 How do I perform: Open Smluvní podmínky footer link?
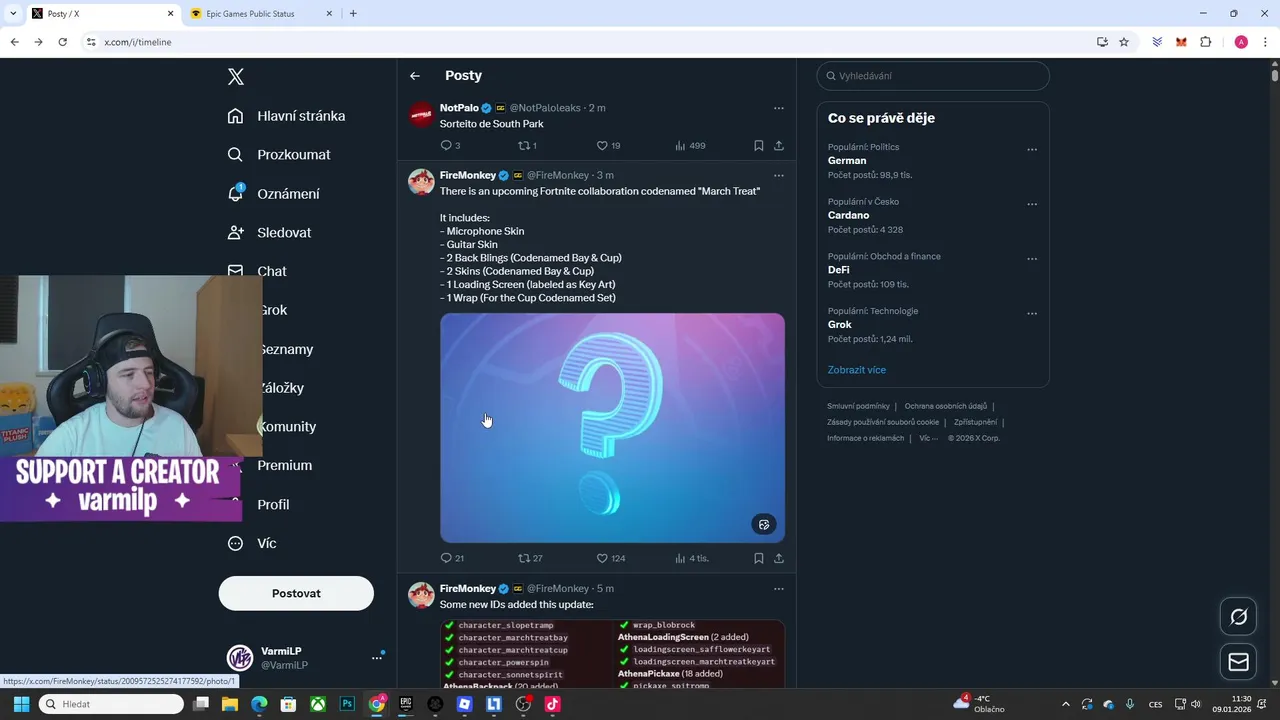(858, 406)
